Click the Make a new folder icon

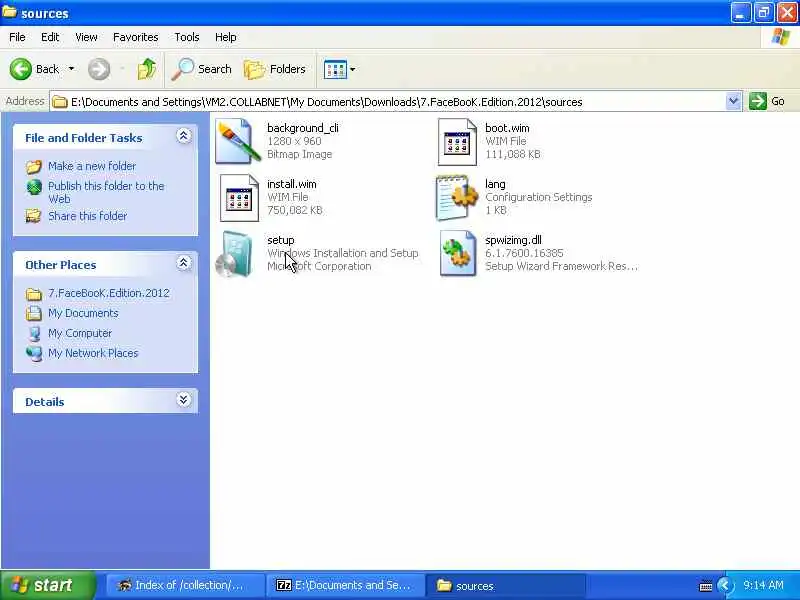(x=34, y=166)
